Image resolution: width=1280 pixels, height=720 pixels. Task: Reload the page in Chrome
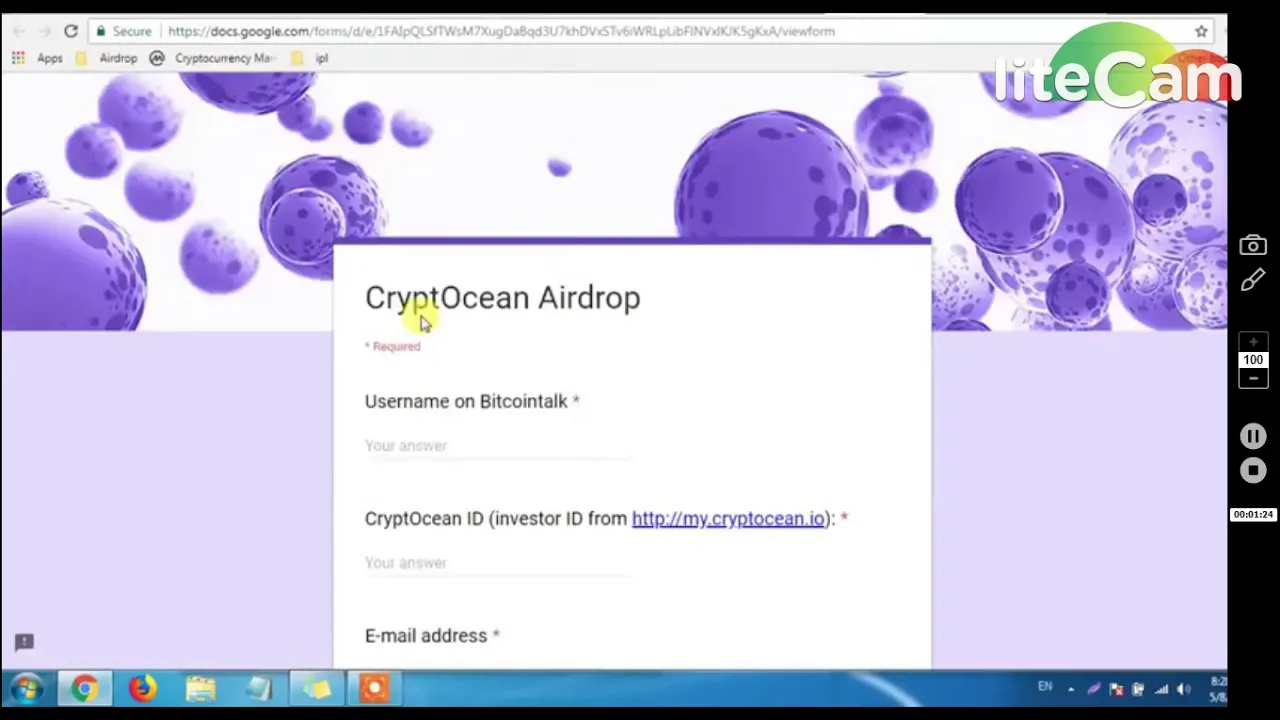(x=71, y=31)
